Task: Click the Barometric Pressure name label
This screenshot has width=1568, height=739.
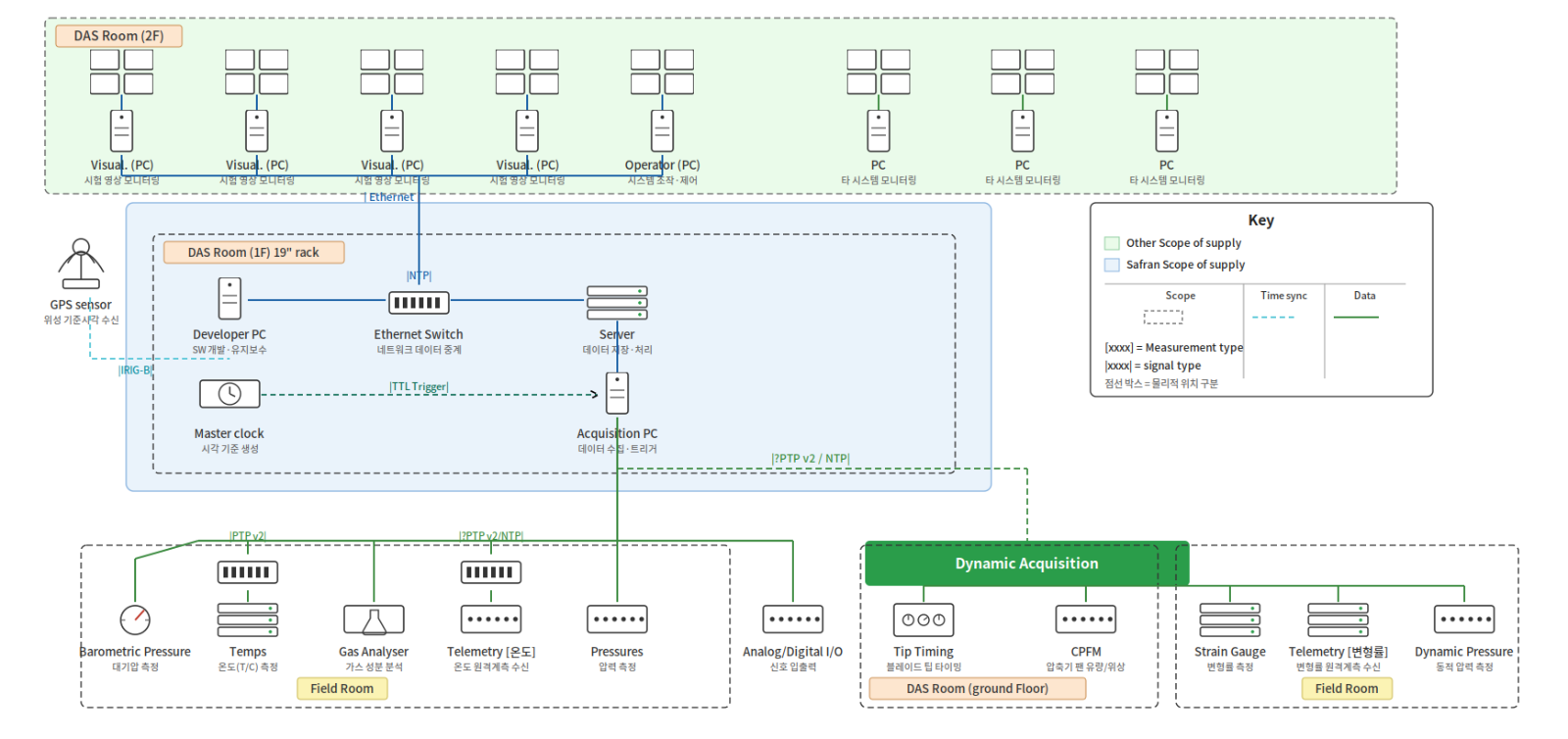Action: (x=135, y=652)
